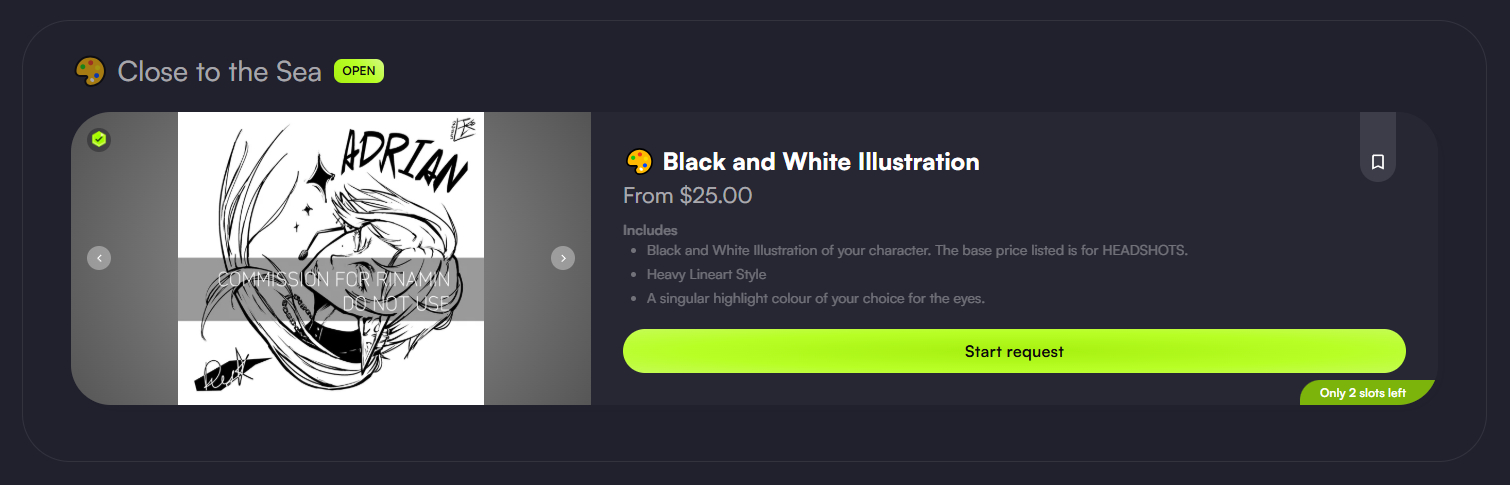Screen dimensions: 1510x485
Task: Select the Heavy Lineart Style bullet
Action: coord(706,274)
